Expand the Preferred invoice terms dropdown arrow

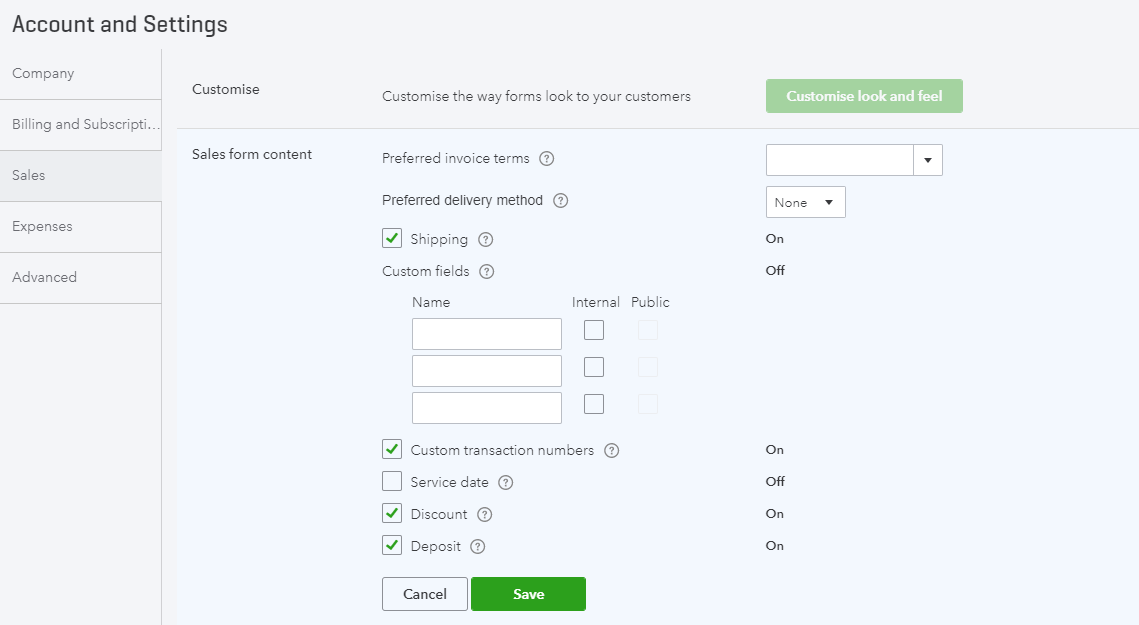coord(928,160)
